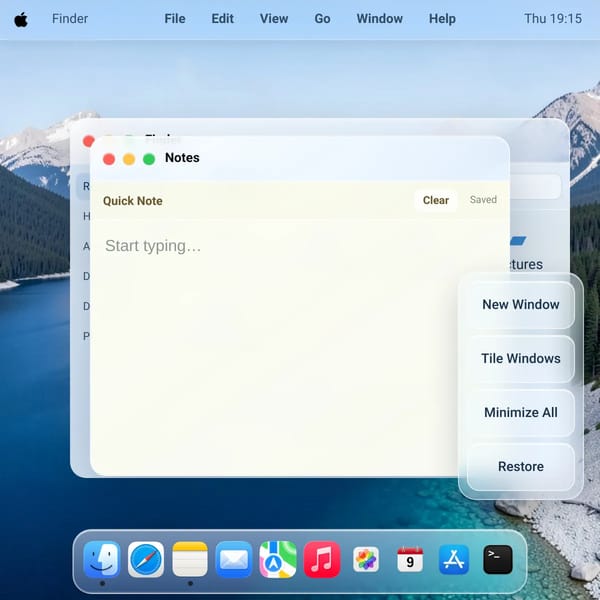Click the Quick Note heading
The width and height of the screenshot is (600, 600).
click(x=133, y=201)
